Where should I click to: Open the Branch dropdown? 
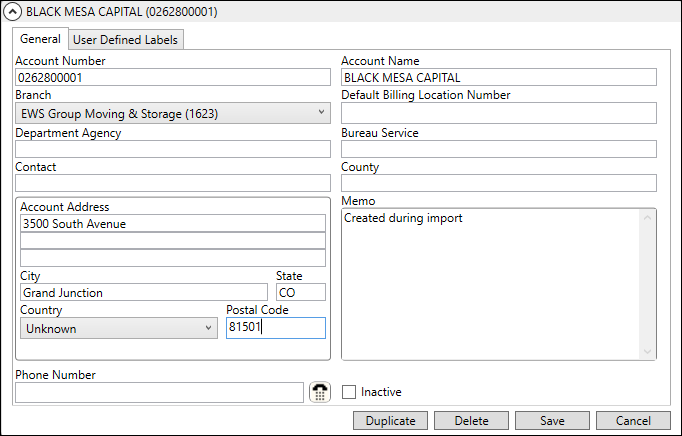coord(172,113)
